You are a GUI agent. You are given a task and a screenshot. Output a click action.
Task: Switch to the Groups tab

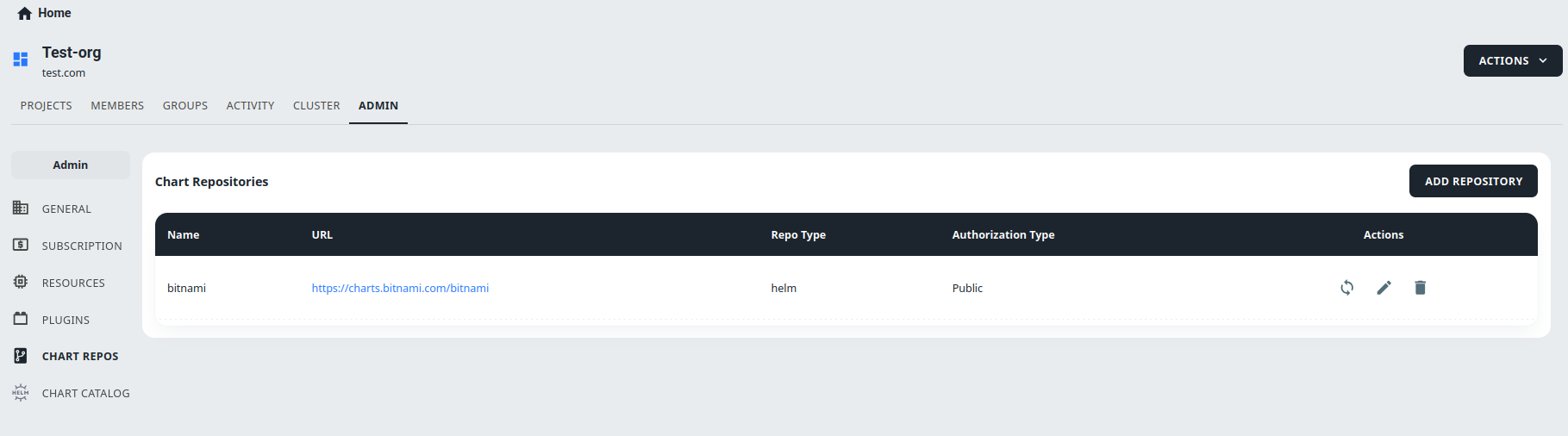[185, 106]
